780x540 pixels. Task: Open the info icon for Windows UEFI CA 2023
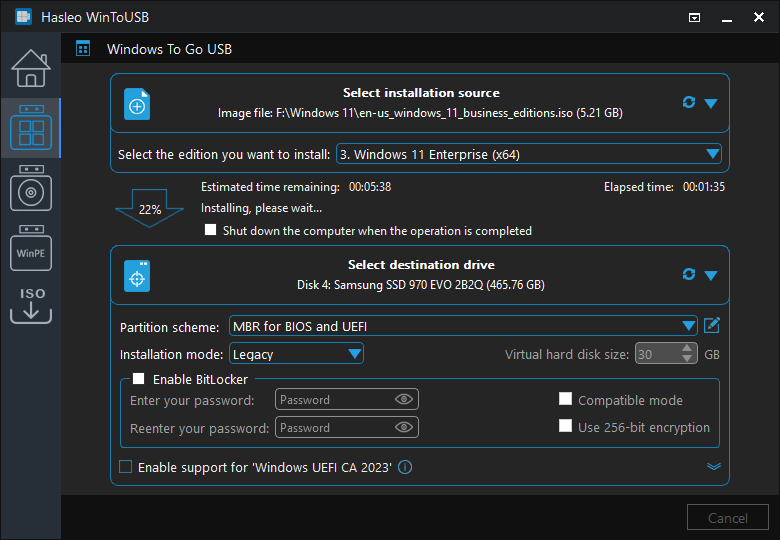coord(405,467)
